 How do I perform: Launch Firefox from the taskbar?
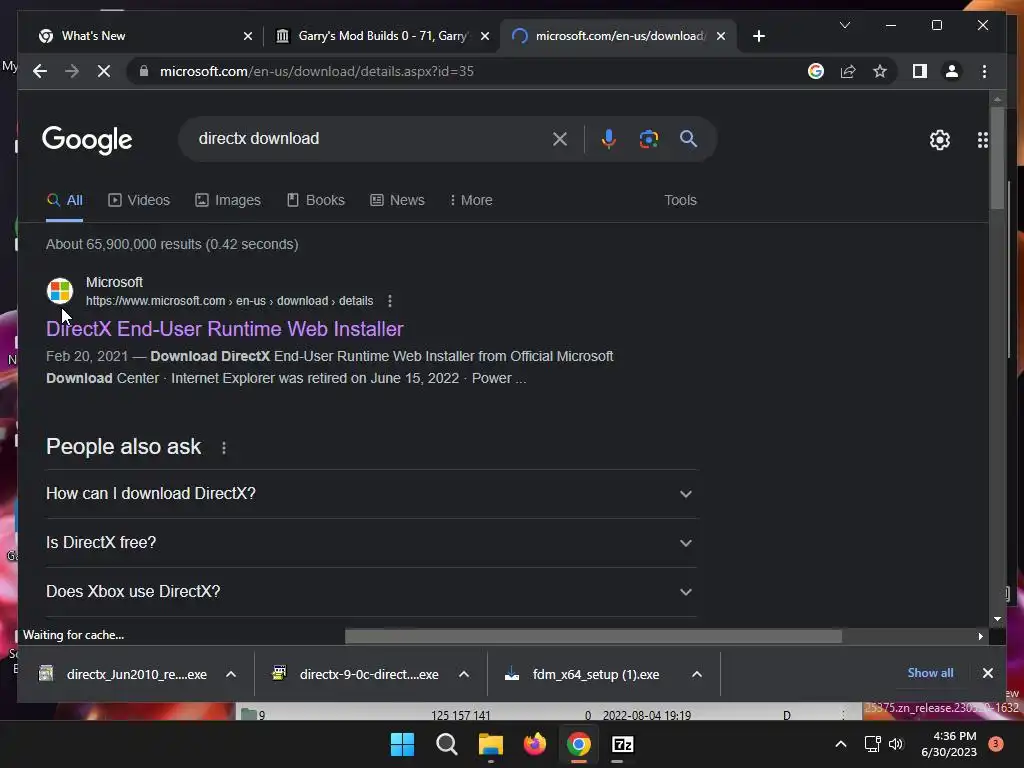point(535,744)
